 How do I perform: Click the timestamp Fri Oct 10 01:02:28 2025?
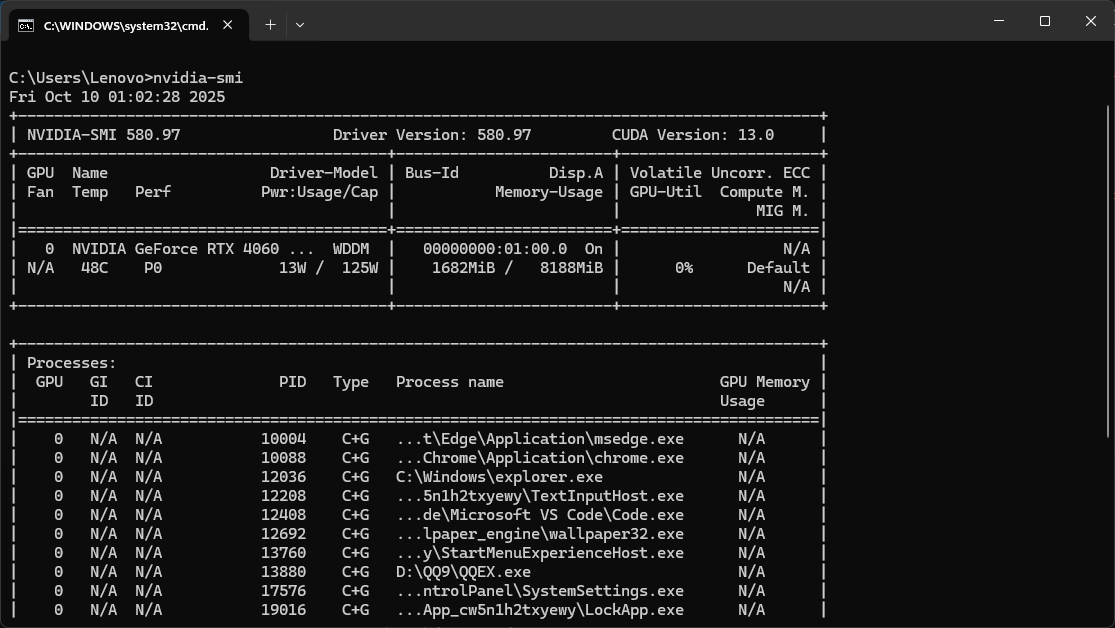(x=117, y=97)
